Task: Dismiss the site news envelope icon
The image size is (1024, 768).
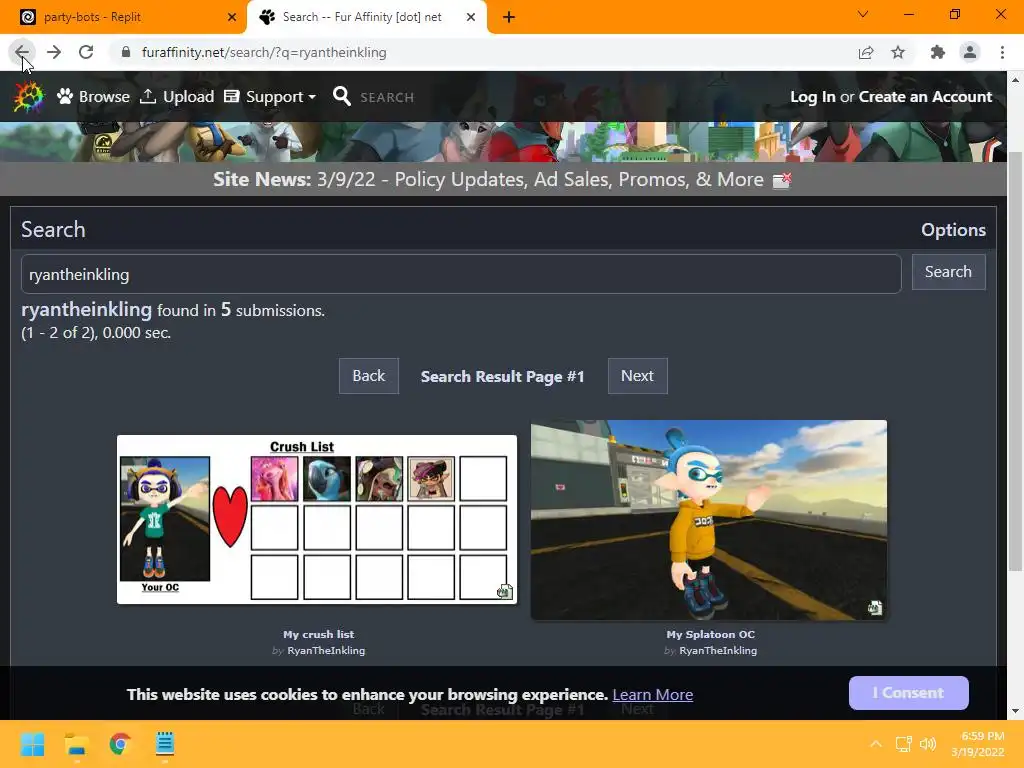Action: click(782, 180)
